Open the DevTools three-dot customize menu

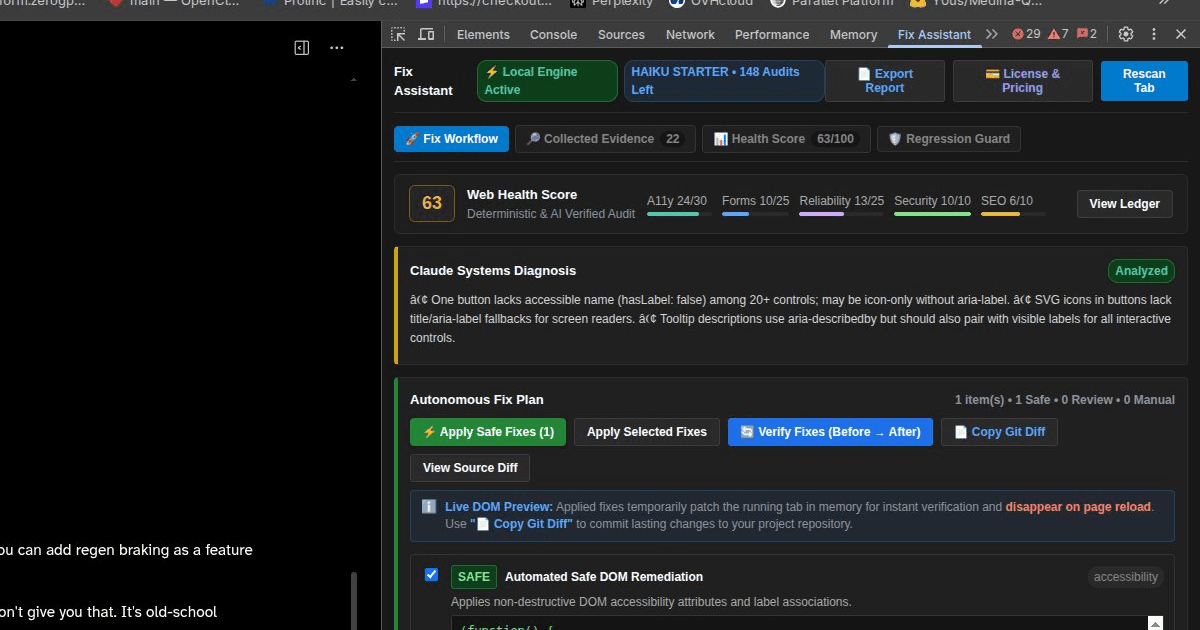click(x=1154, y=34)
